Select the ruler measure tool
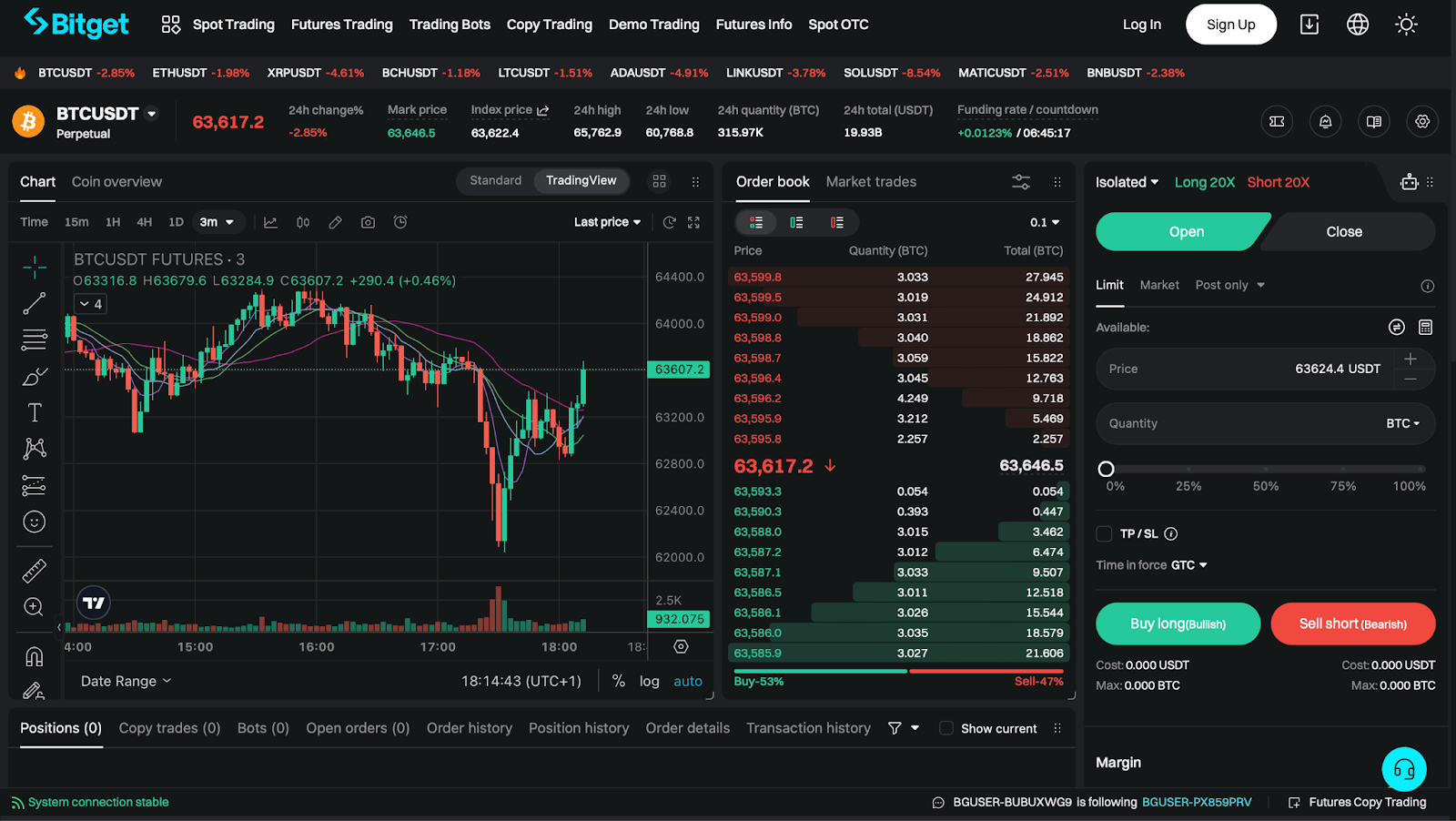The width and height of the screenshot is (1456, 821). (34, 571)
